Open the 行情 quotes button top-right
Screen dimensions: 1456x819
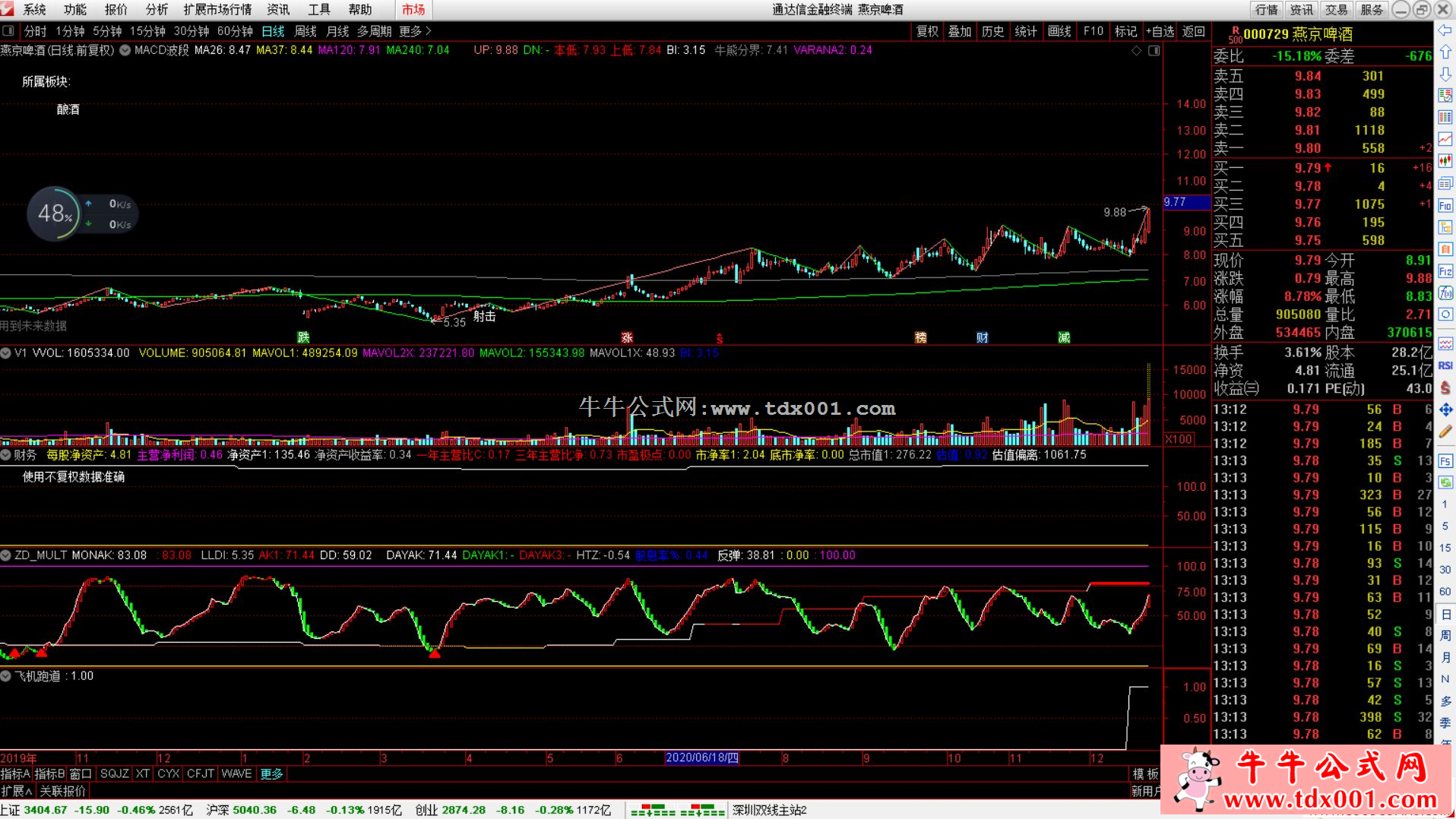pyautogui.click(x=1267, y=10)
